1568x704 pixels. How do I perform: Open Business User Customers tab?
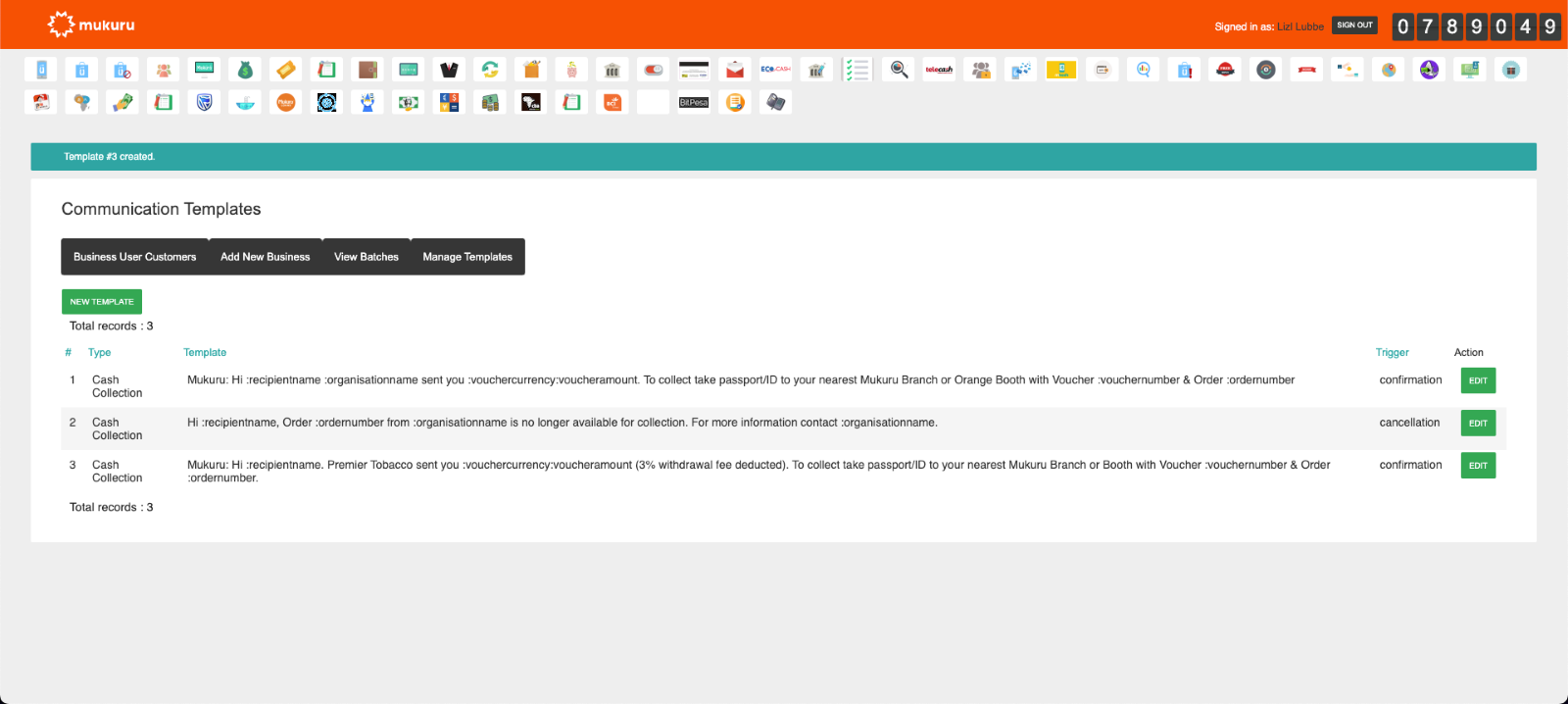tap(134, 257)
